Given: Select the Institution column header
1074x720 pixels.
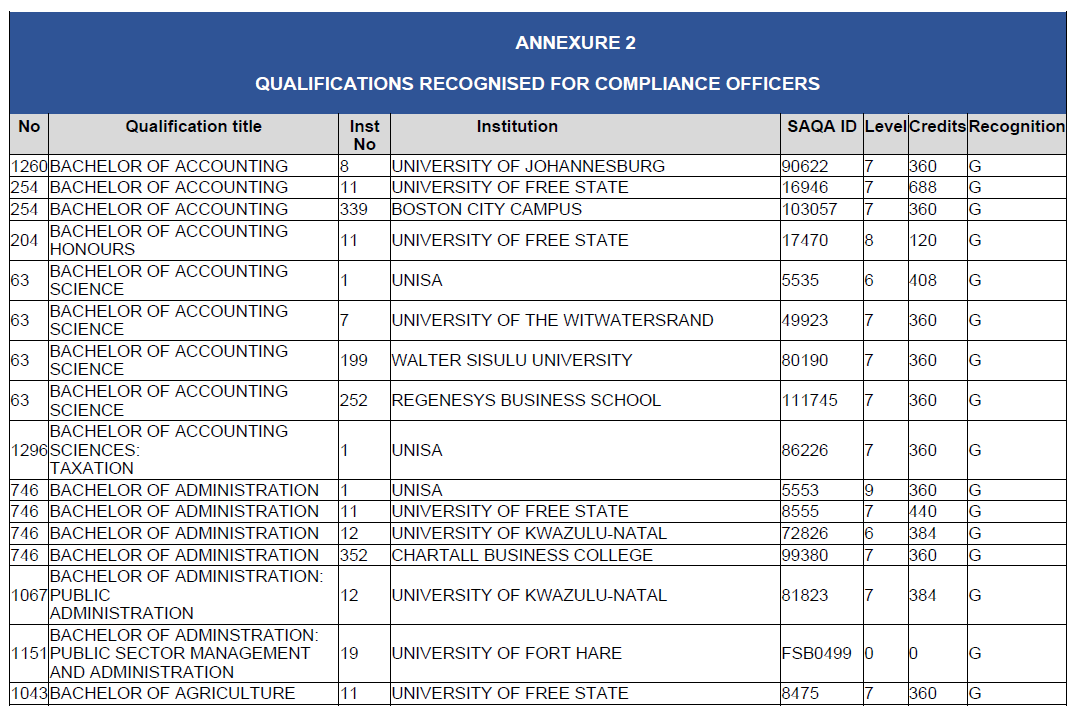Looking at the screenshot, I should click(x=517, y=127).
